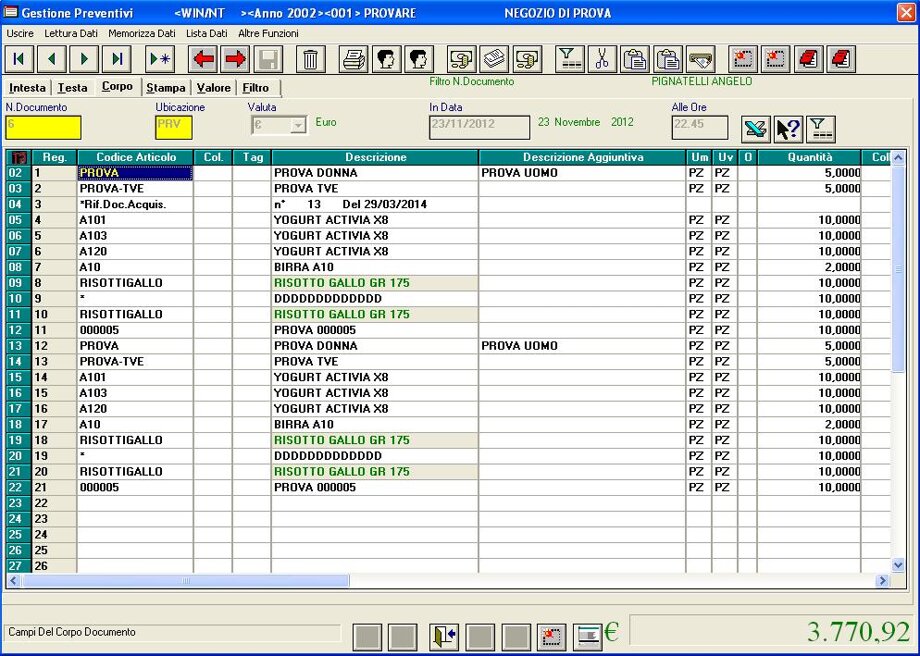Image resolution: width=920 pixels, height=656 pixels.
Task: Click the trash can delete icon
Action: coord(310,59)
